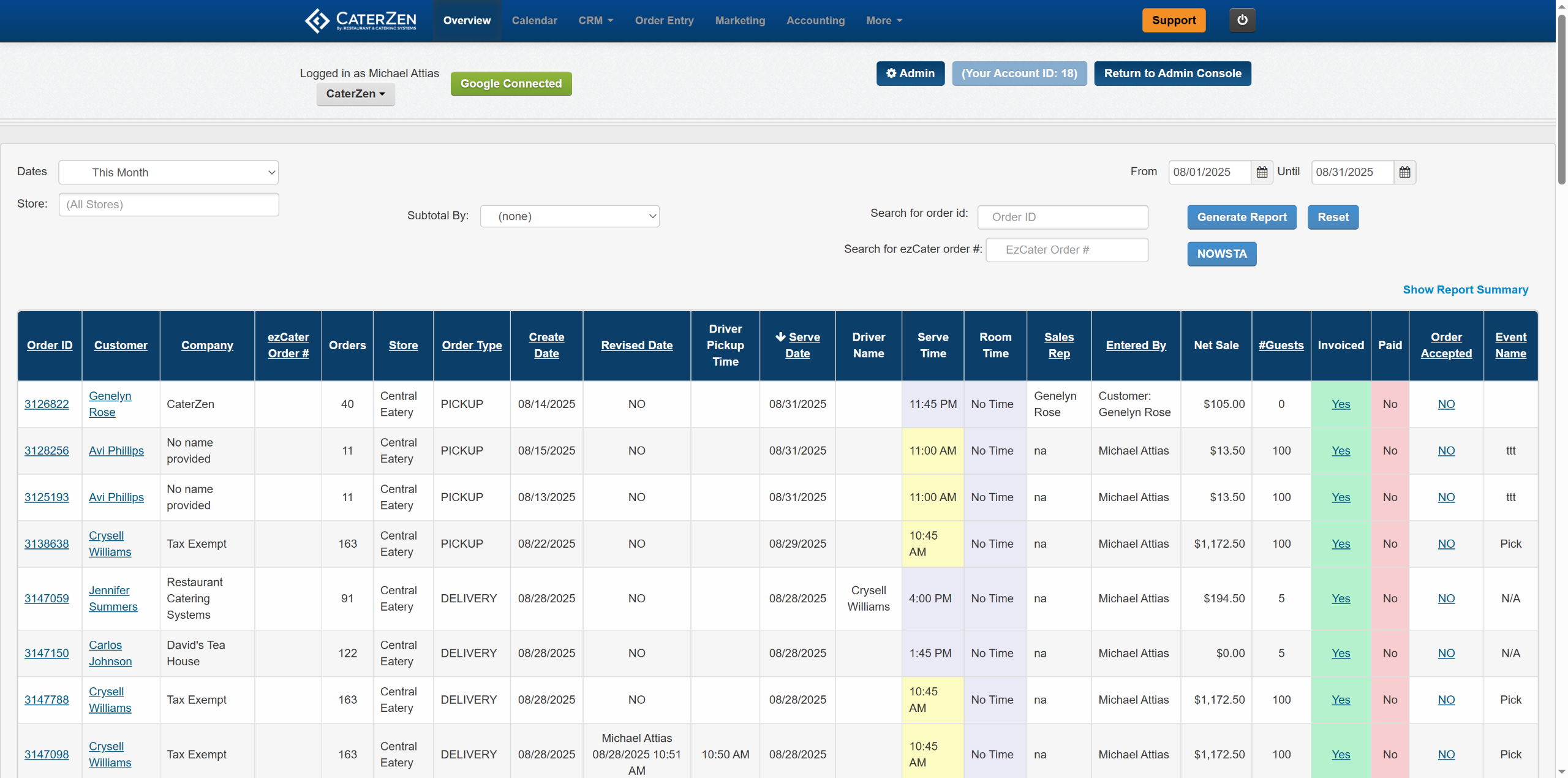Open the CRM menu caret
1568x778 pixels.
tap(610, 21)
